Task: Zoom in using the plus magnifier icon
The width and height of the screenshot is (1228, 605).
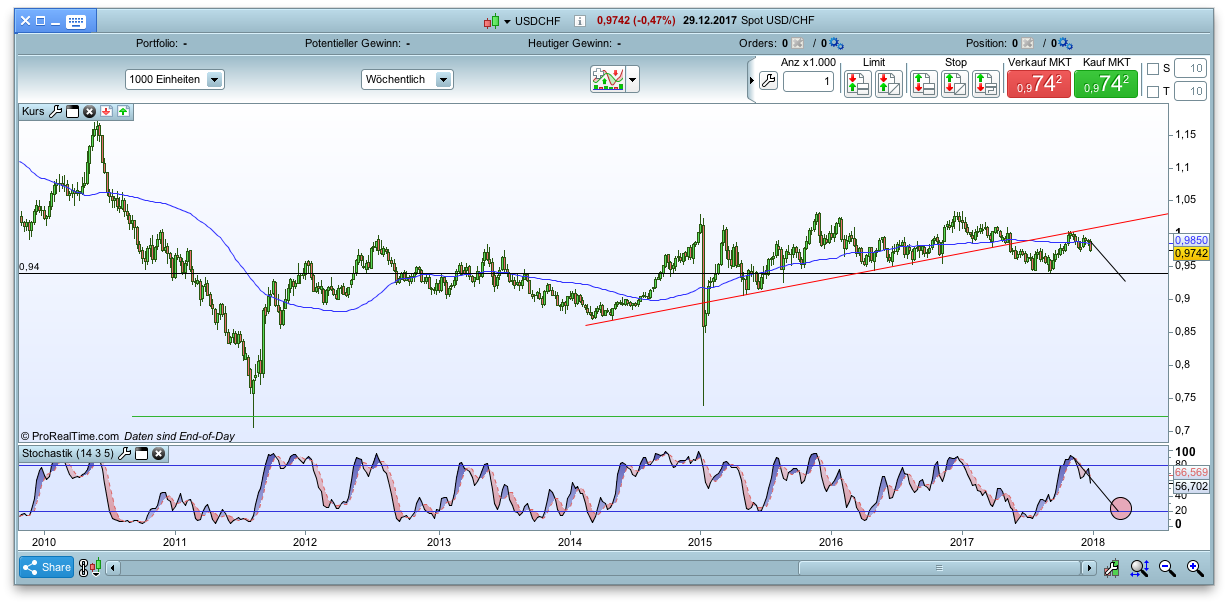Action: (1194, 567)
